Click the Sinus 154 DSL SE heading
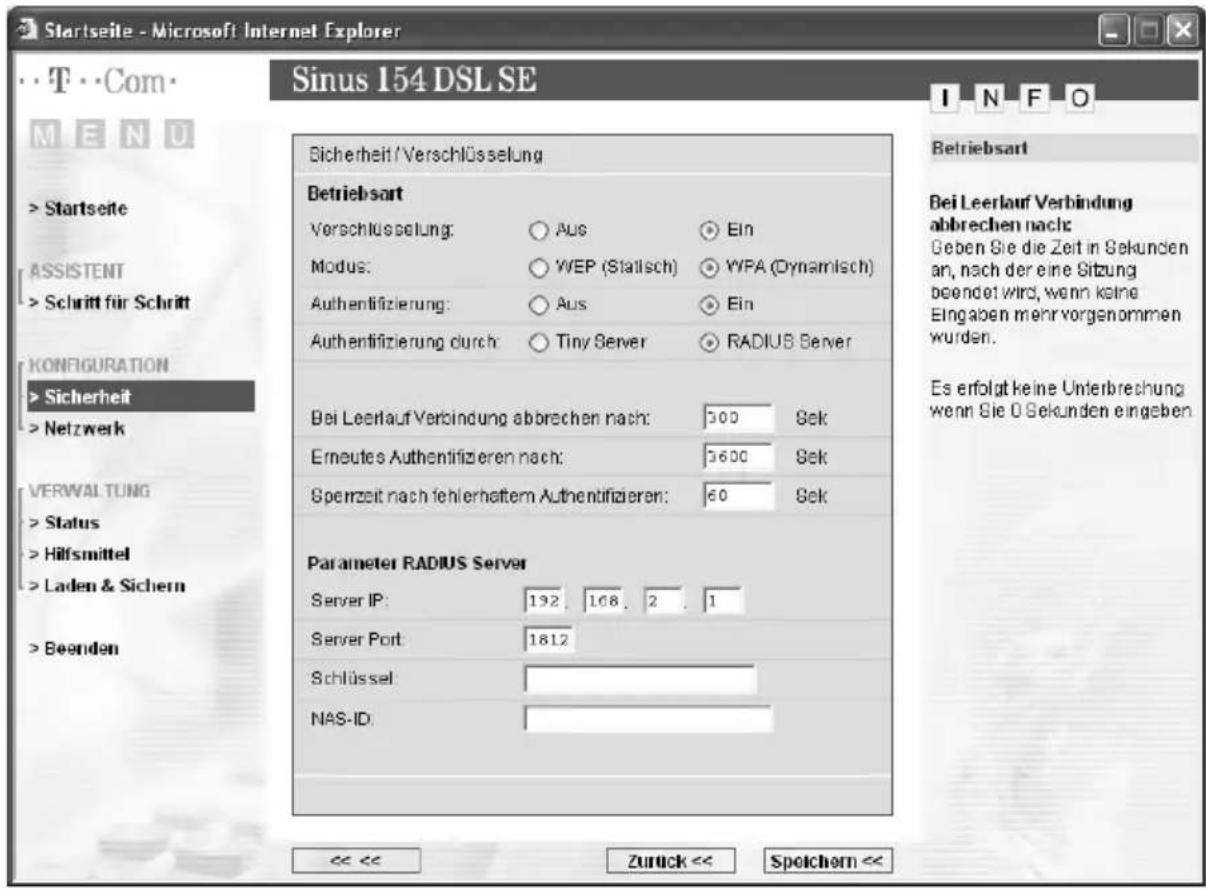The width and height of the screenshot is (1206, 890). [413, 81]
